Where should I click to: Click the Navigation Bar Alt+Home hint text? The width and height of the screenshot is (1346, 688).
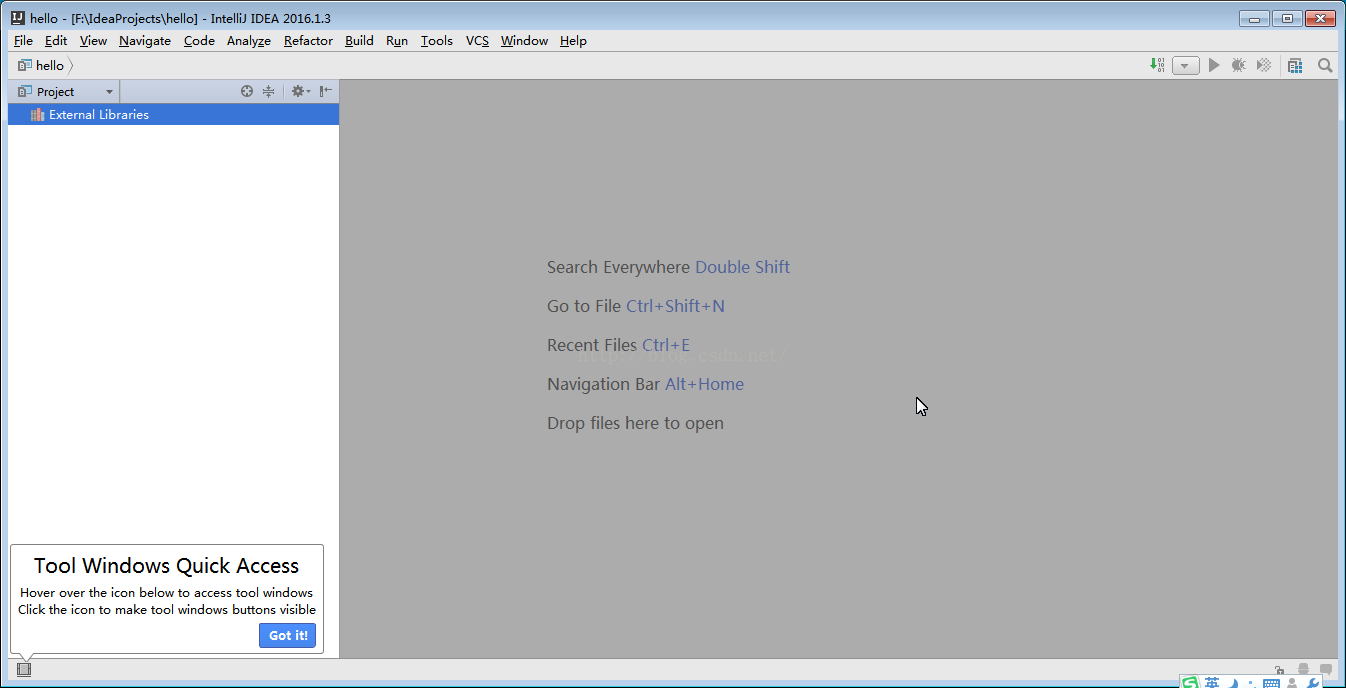coord(645,384)
